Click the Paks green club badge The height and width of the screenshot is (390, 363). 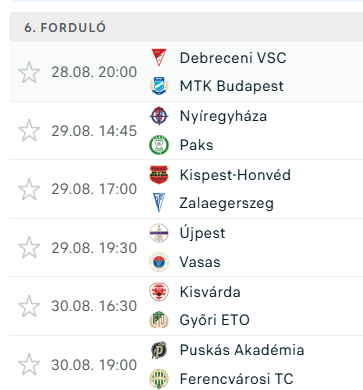click(x=159, y=145)
